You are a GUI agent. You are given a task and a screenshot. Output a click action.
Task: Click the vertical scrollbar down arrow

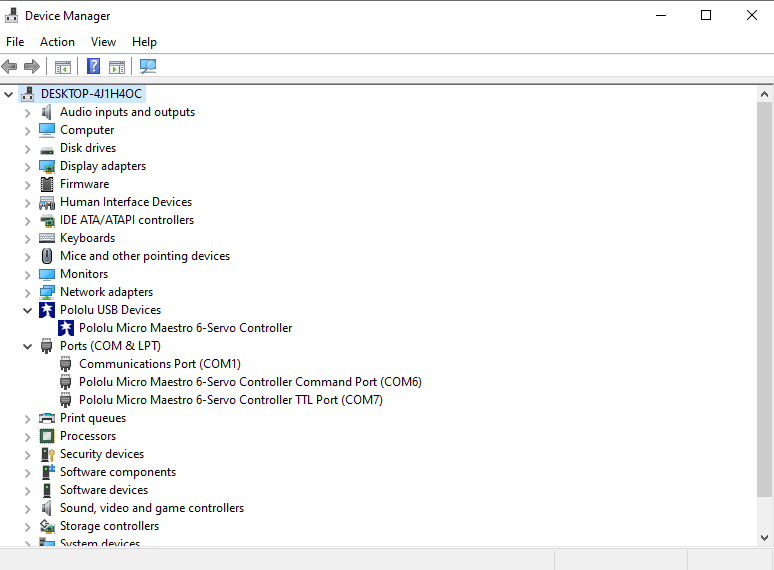(x=765, y=538)
